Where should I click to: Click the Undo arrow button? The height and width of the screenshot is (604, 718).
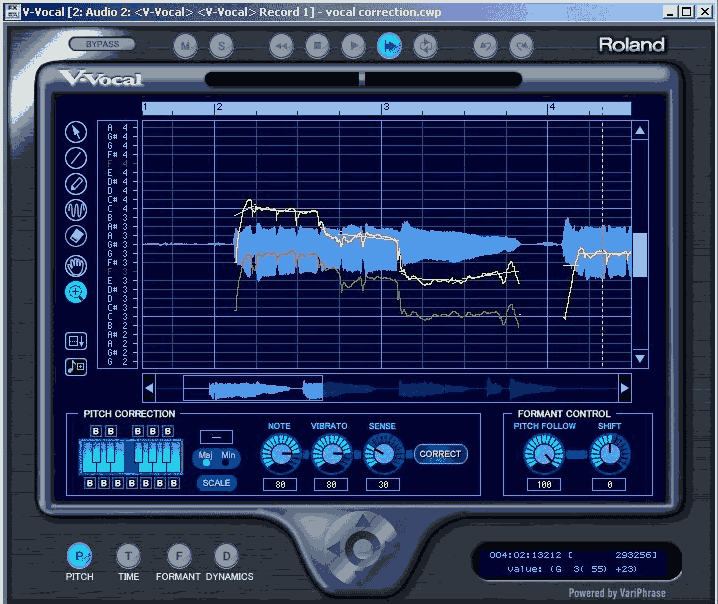tap(485, 46)
